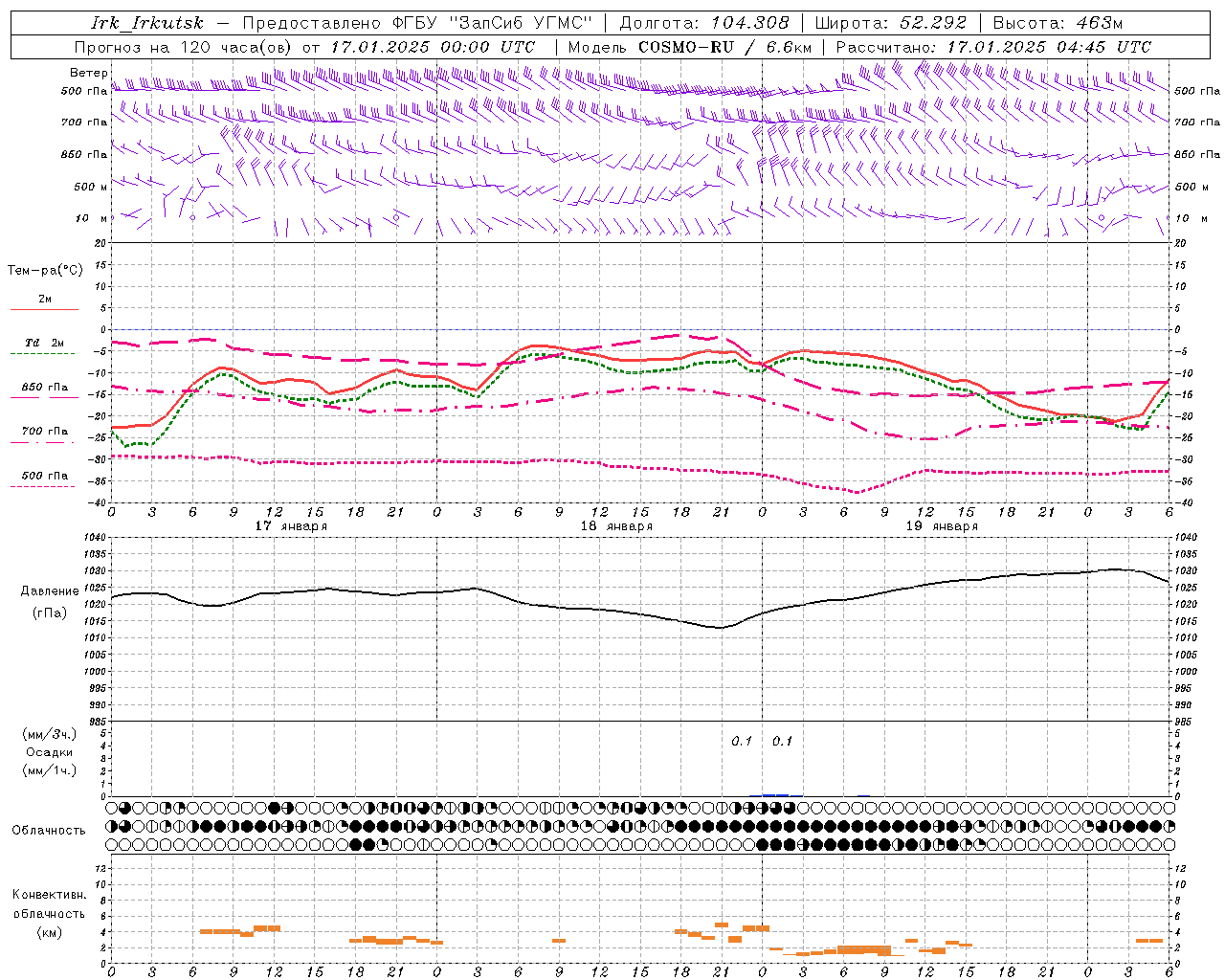
Task: Click the Irk_Irkutsk station title
Action: coord(146,23)
